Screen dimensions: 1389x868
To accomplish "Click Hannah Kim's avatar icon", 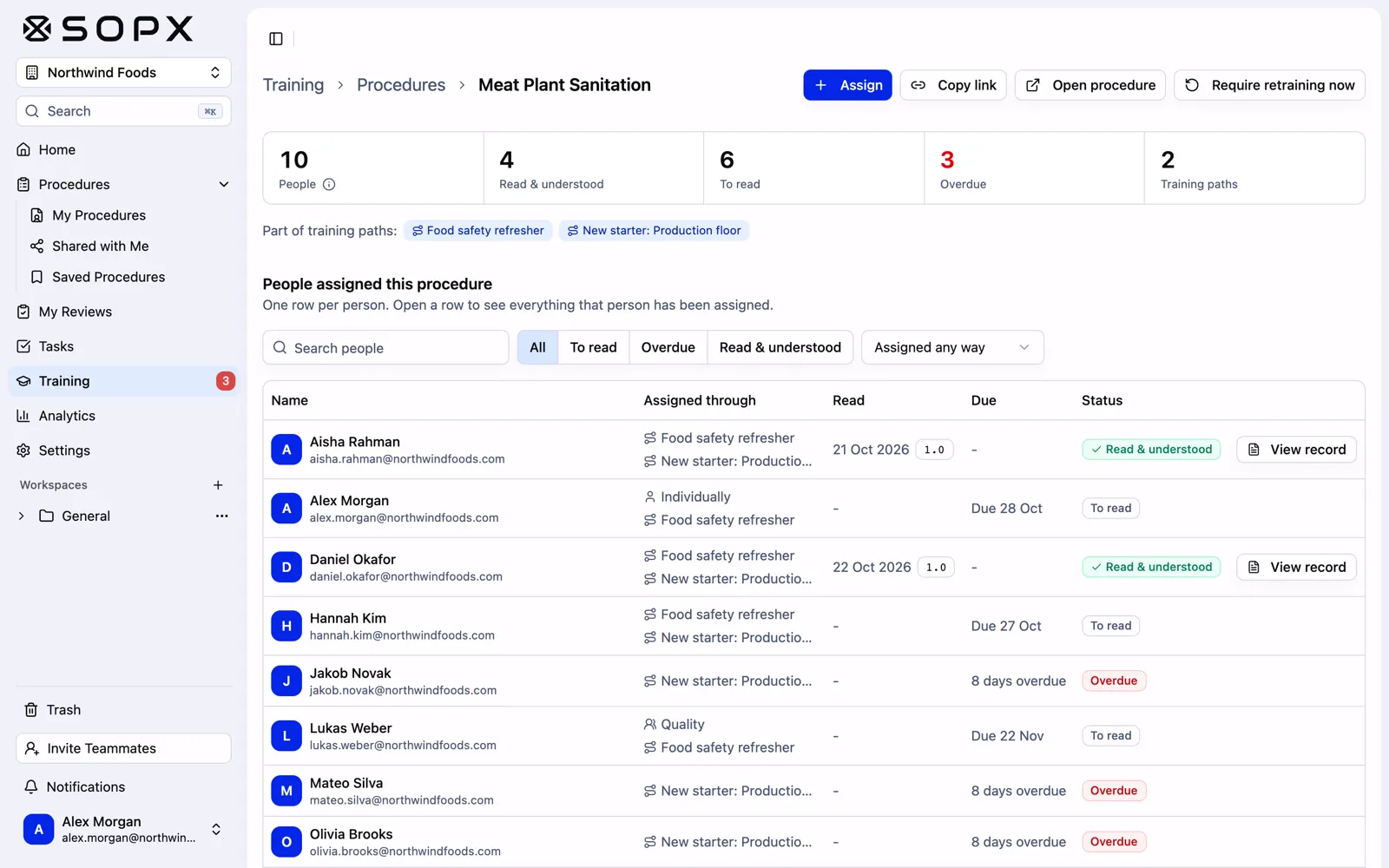I will click(x=286, y=626).
